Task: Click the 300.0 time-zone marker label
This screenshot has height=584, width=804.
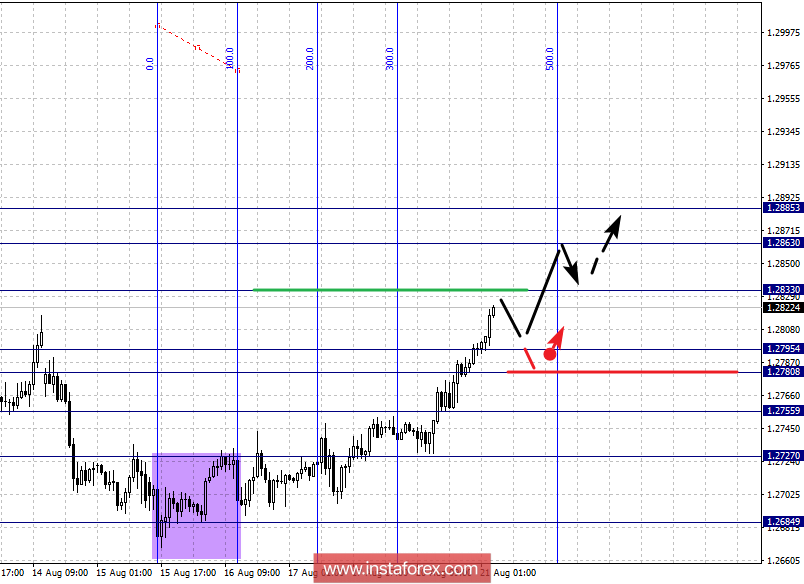Action: 390,58
